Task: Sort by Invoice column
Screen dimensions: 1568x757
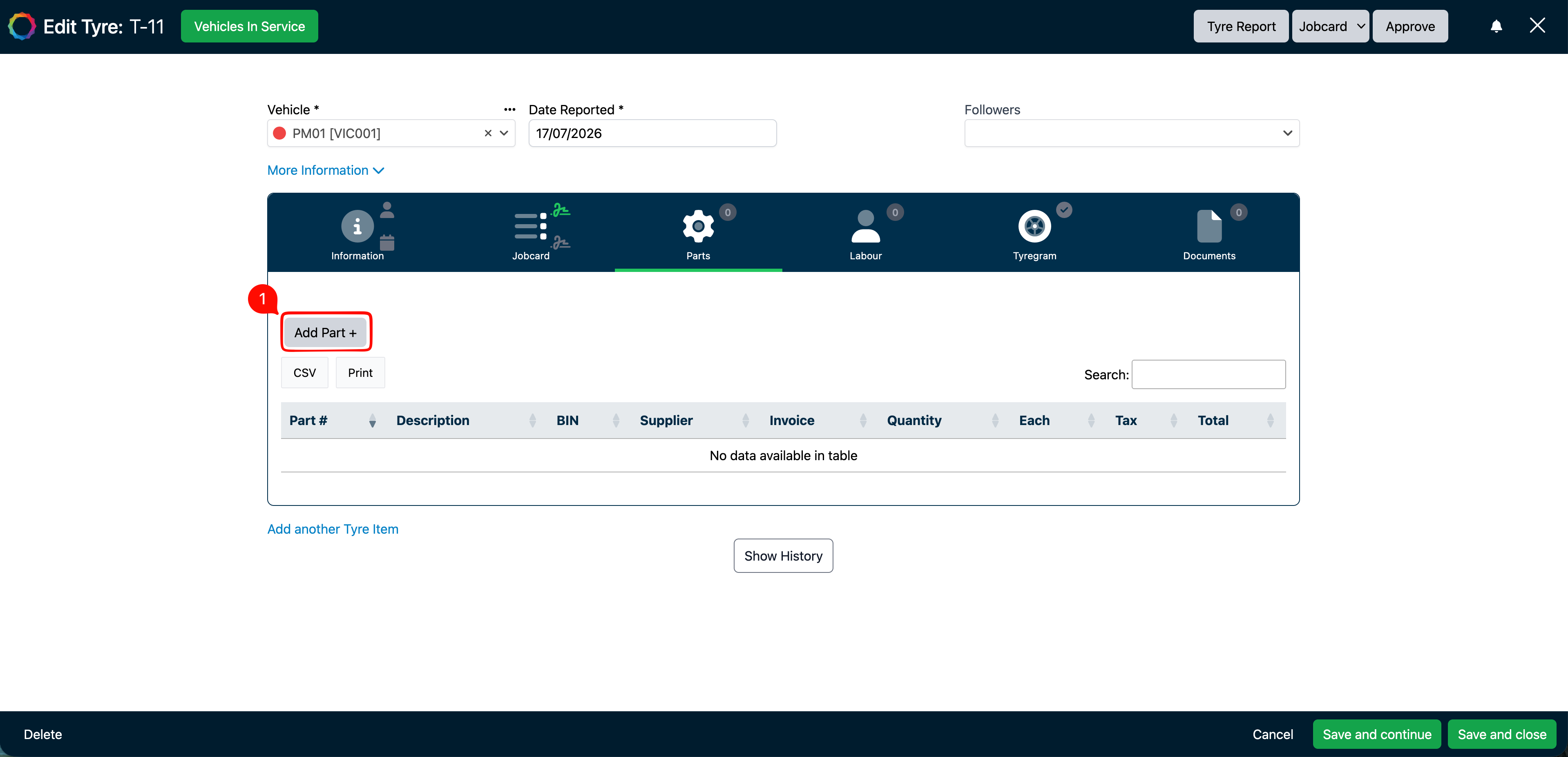Action: pyautogui.click(x=819, y=421)
